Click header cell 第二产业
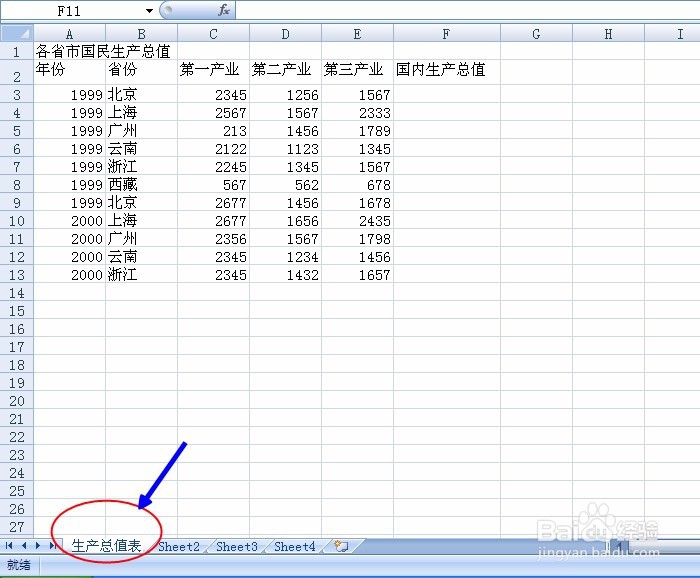The height and width of the screenshot is (578, 700). pyautogui.click(x=285, y=72)
